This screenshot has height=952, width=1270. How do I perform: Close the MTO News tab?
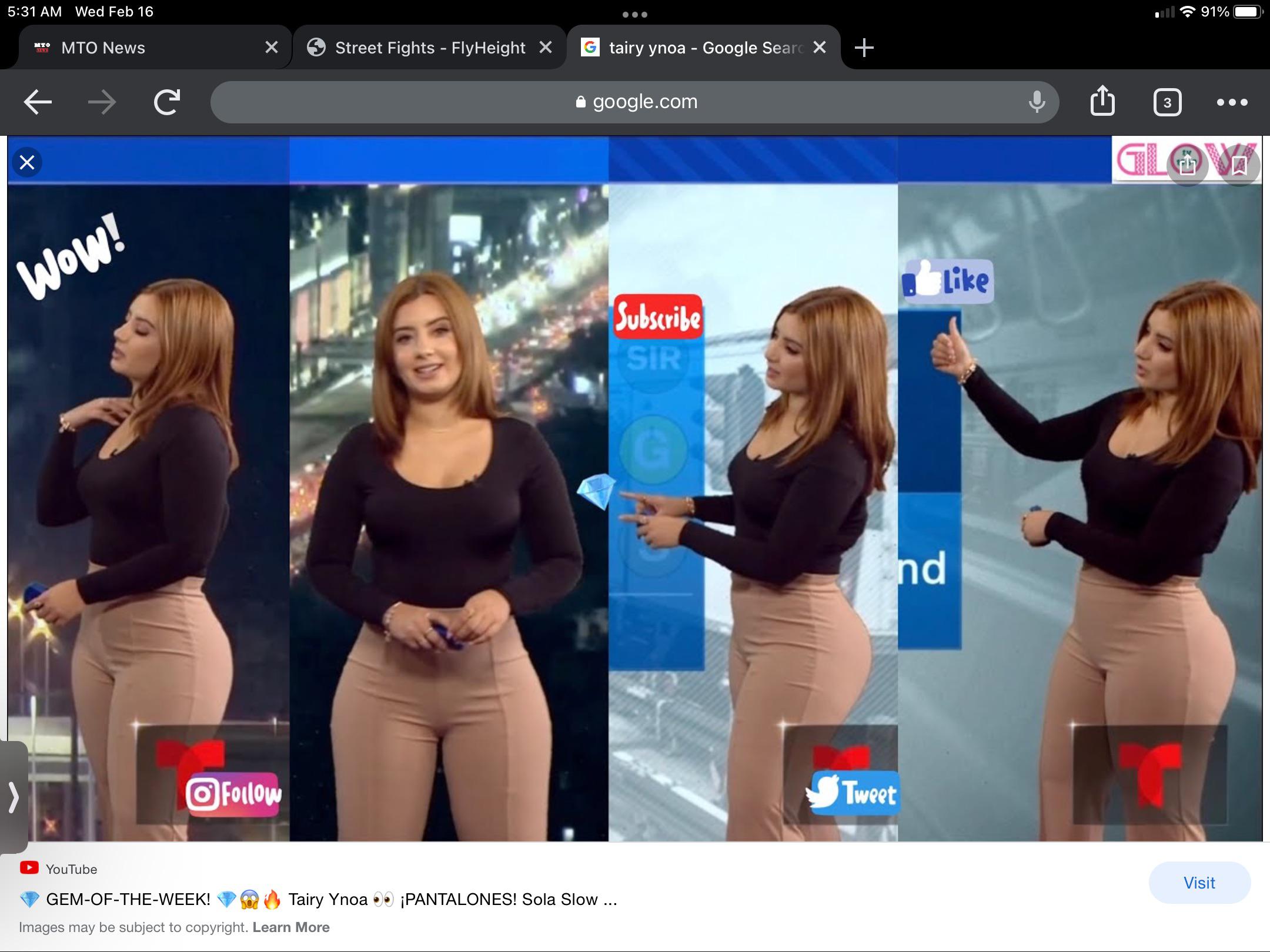pos(271,48)
